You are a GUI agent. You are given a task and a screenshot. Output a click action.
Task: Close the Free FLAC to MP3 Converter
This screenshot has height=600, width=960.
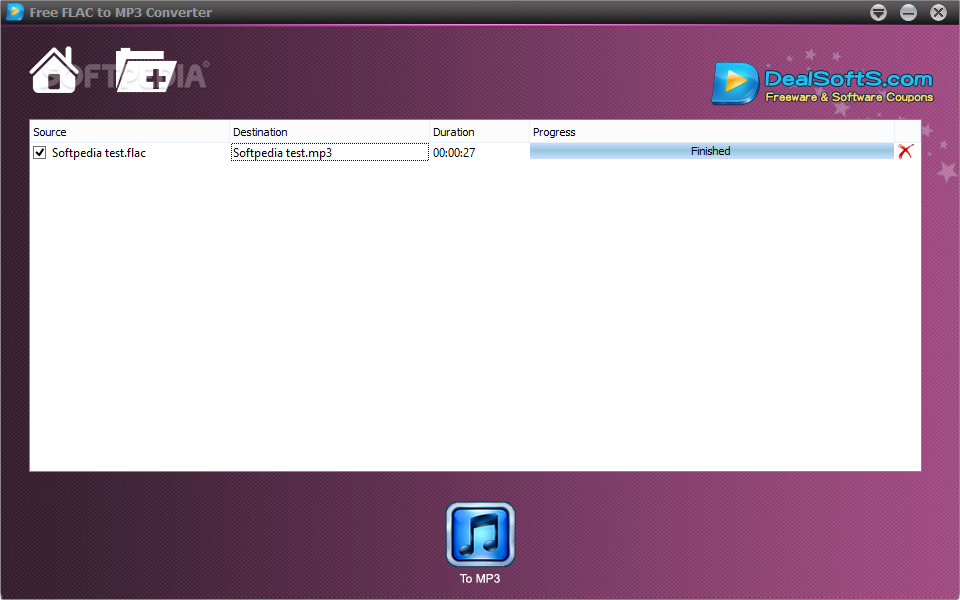[939, 12]
